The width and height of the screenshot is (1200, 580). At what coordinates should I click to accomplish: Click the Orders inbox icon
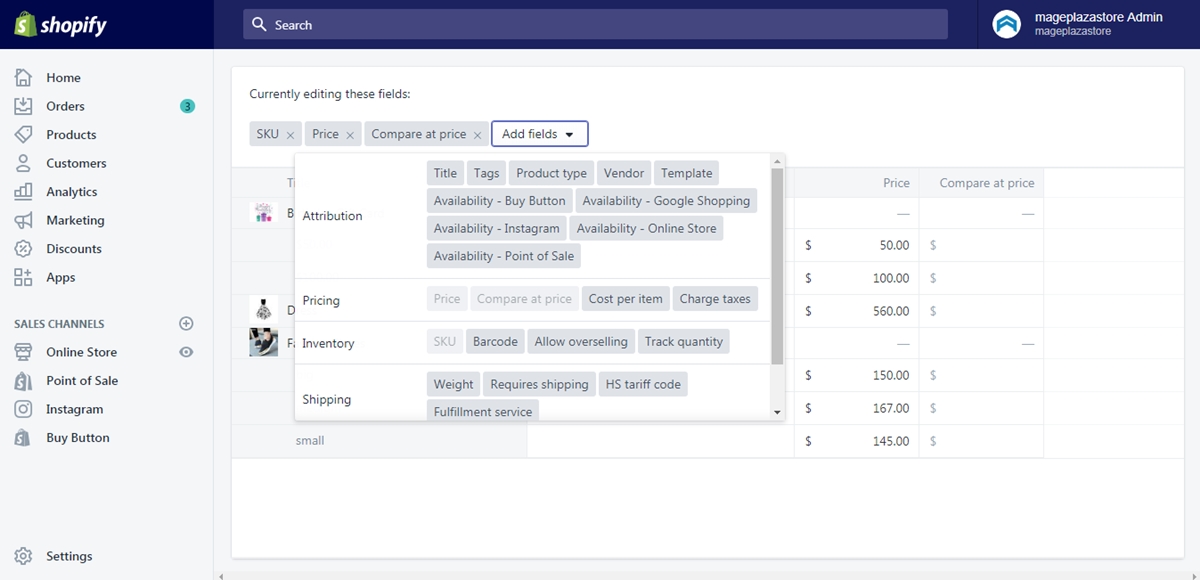coord(23,106)
